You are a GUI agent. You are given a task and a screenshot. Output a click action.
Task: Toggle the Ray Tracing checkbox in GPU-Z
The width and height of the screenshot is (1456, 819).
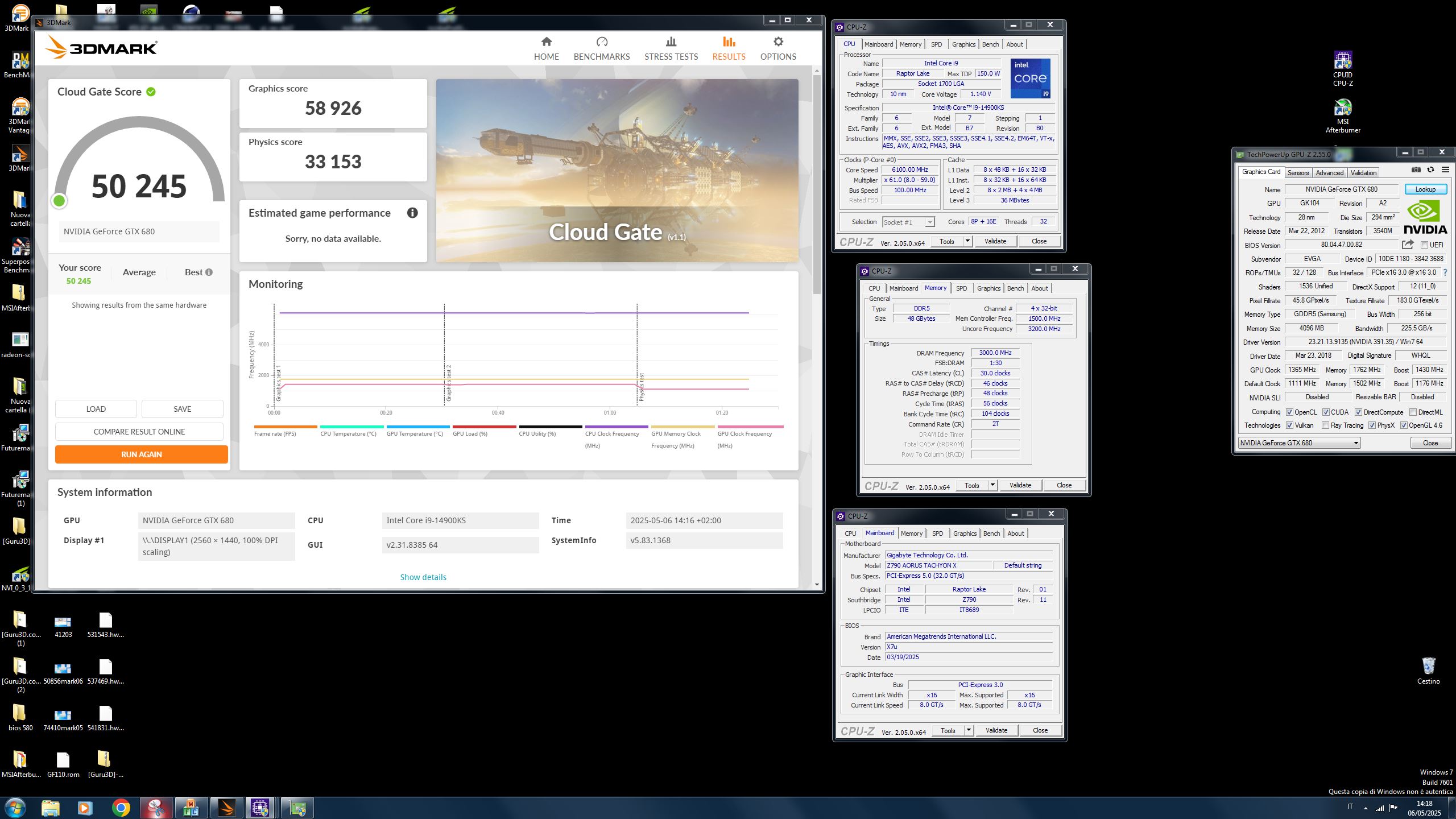(1326, 425)
